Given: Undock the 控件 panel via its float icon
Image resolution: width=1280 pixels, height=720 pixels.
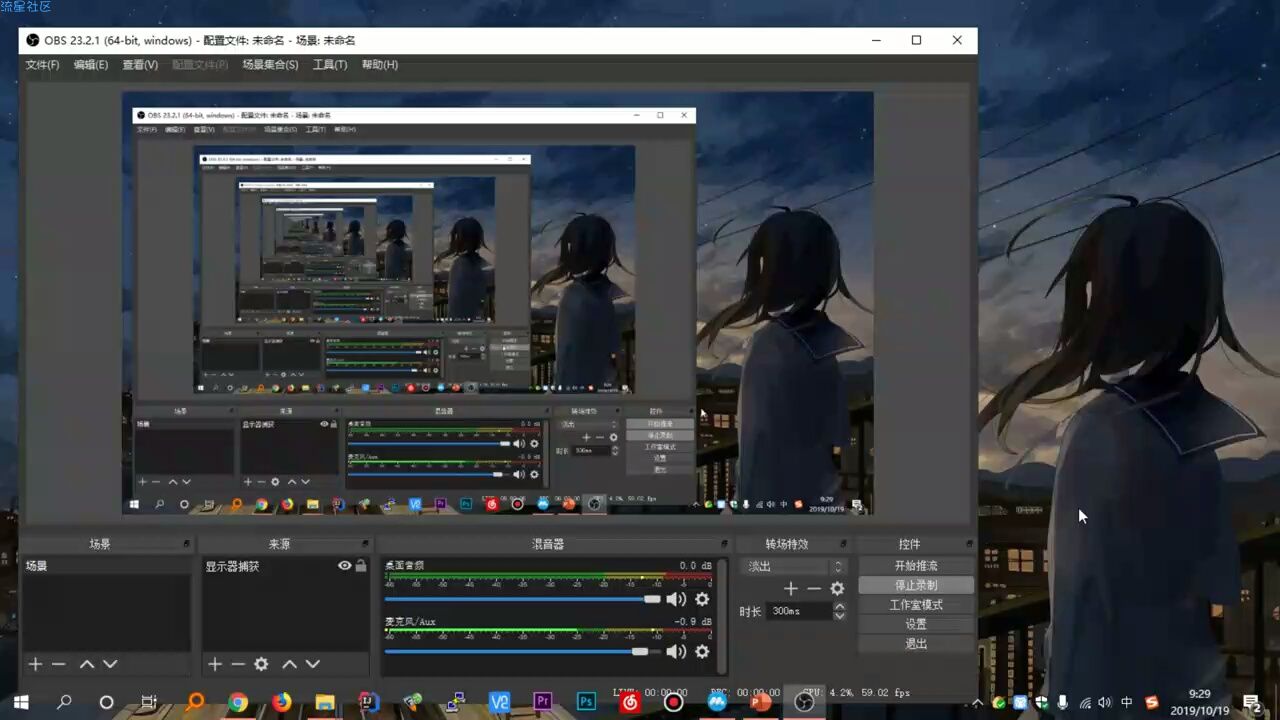Looking at the screenshot, I should click(x=968, y=544).
